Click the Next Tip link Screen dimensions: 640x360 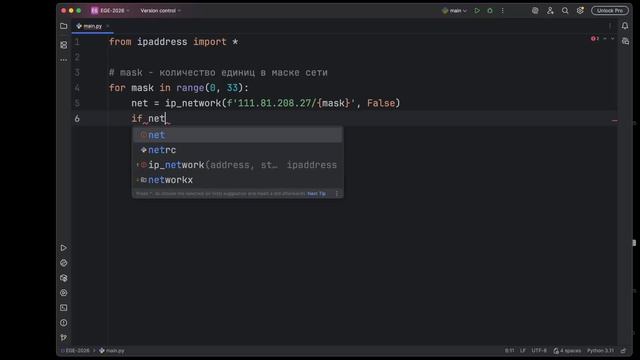pos(316,193)
